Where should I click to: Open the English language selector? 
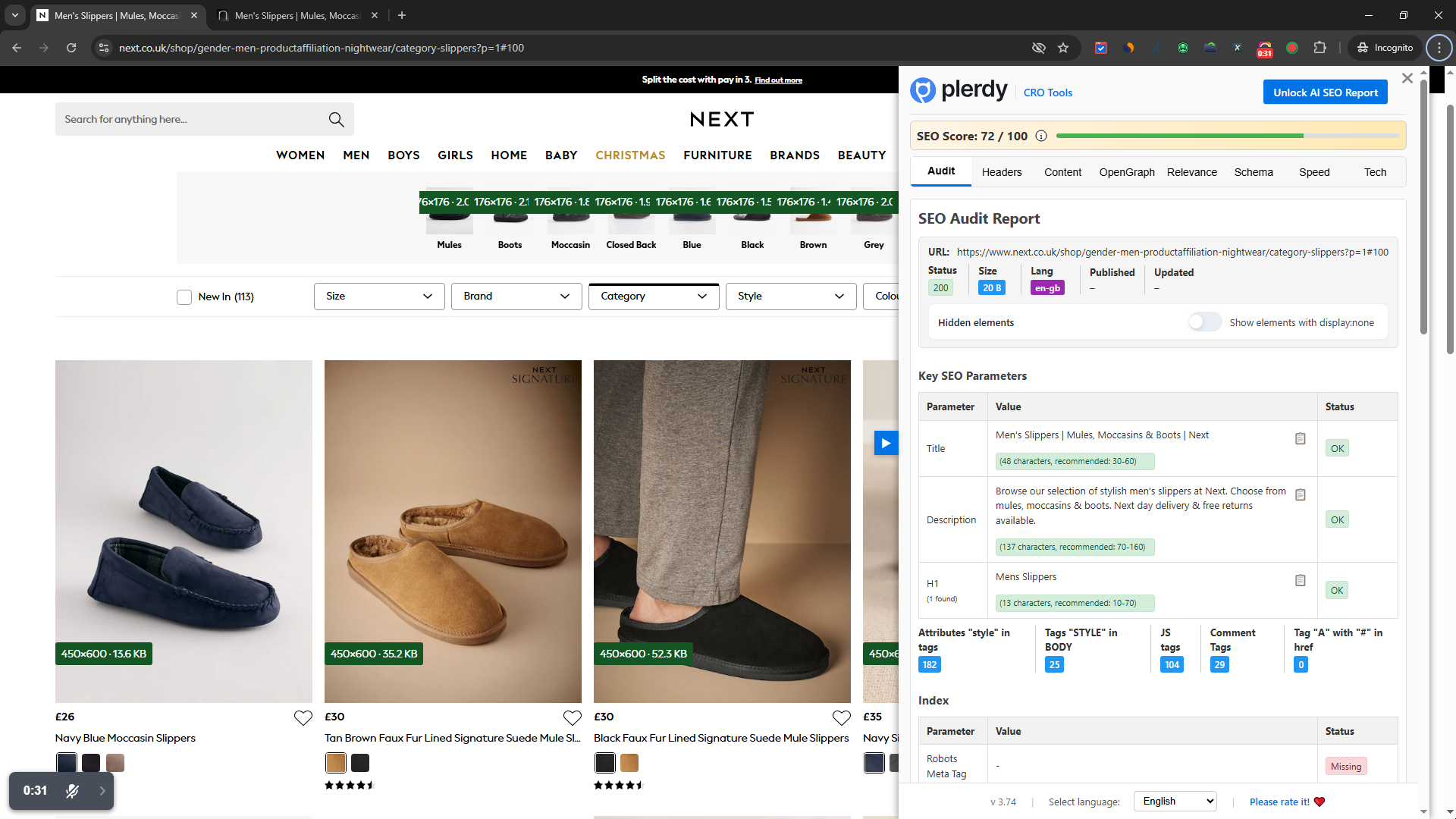click(1175, 801)
